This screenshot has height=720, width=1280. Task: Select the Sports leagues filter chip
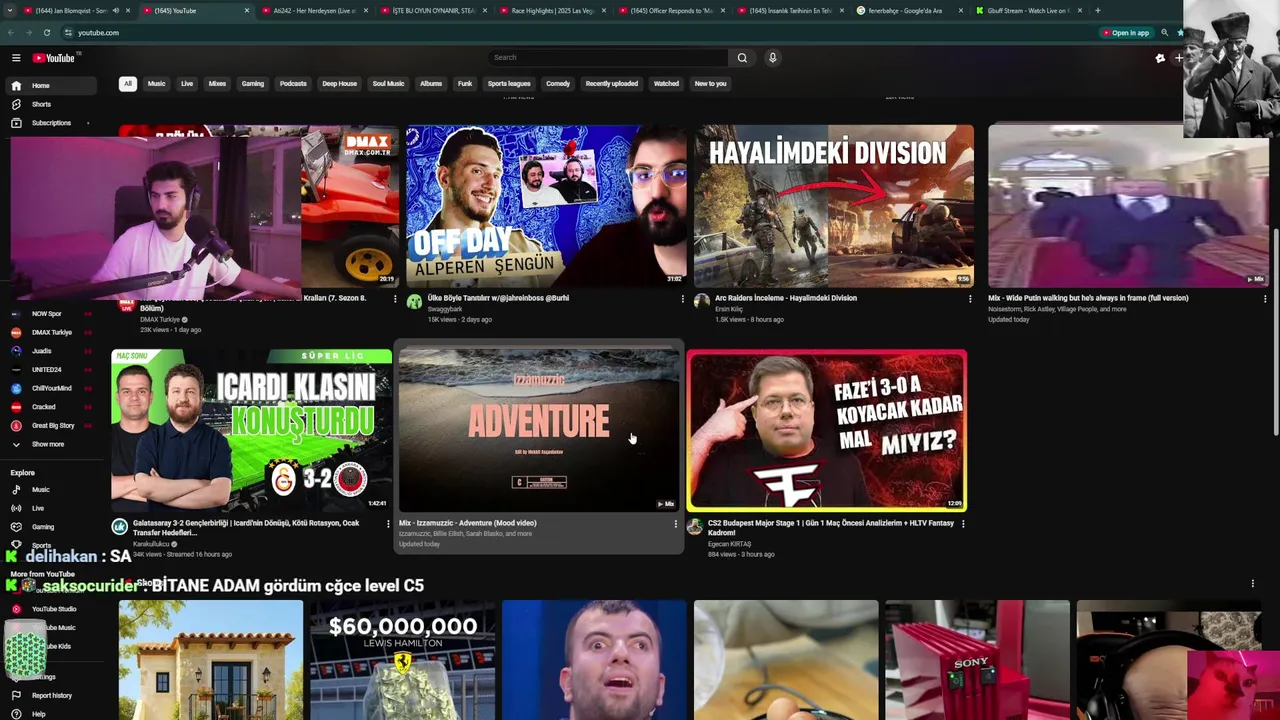[509, 84]
